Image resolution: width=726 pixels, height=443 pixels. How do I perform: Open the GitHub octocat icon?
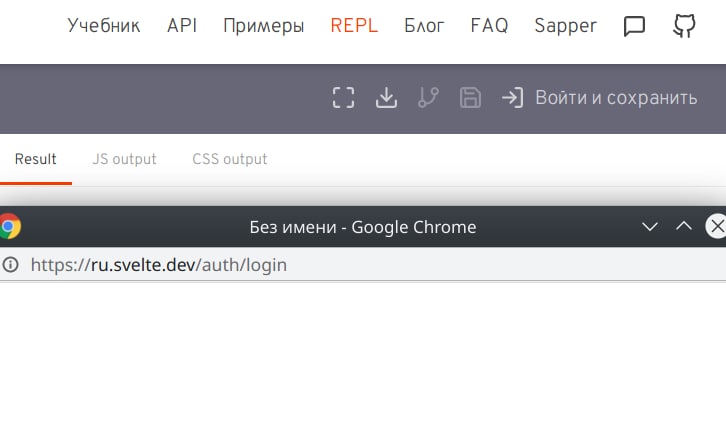(684, 25)
